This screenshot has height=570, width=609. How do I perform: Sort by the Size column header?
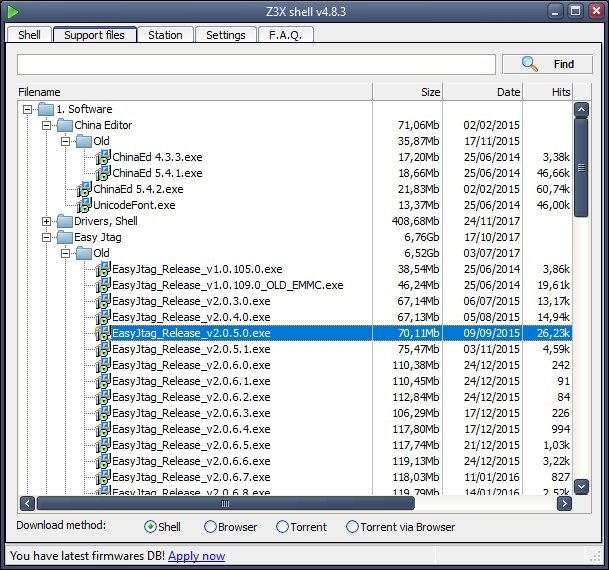click(407, 92)
